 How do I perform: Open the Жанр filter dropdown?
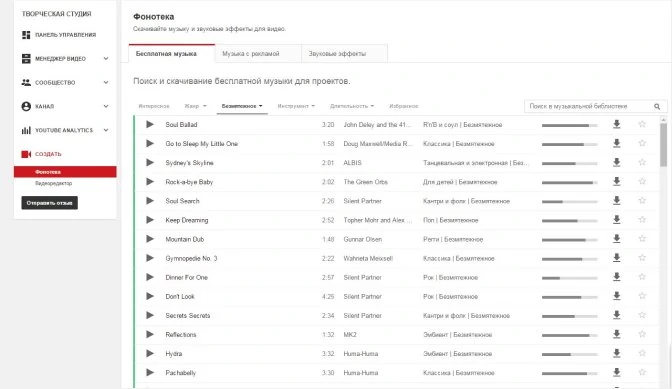click(x=195, y=106)
